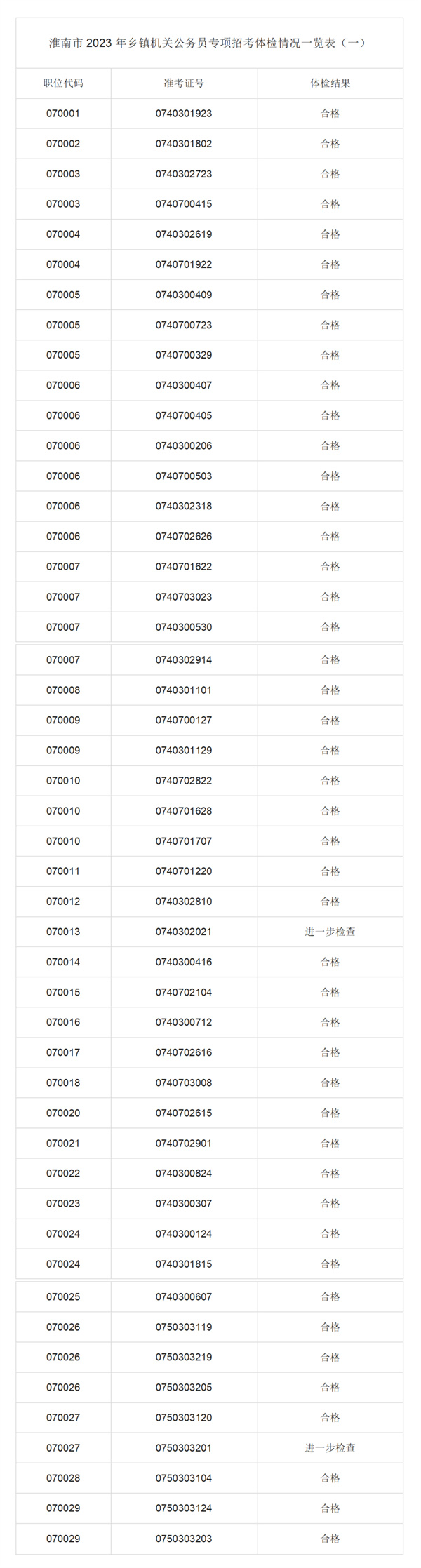This screenshot has height=1568, width=421.
Task: Select exam number 0740700329
Action: coord(184,355)
